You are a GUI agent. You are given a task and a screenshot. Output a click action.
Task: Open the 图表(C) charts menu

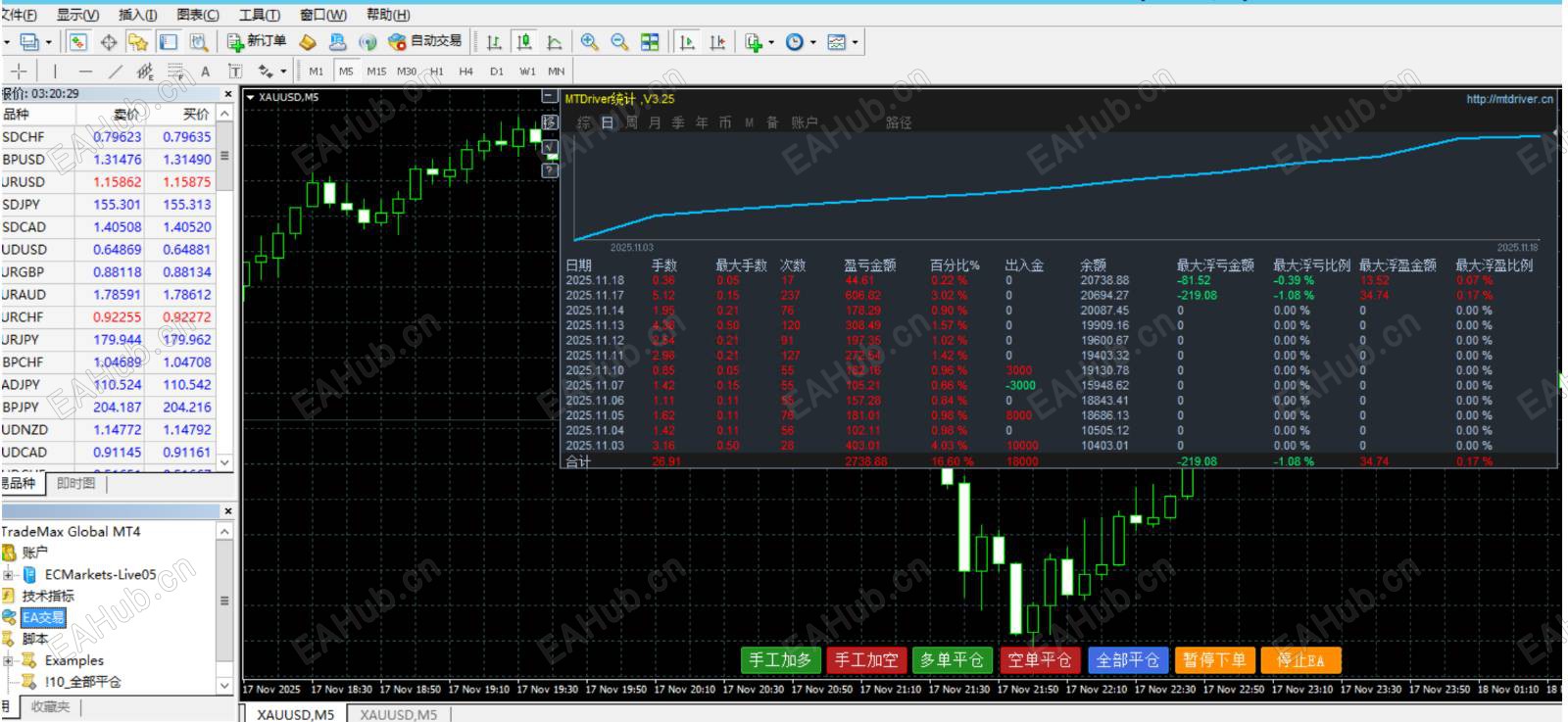click(x=198, y=15)
